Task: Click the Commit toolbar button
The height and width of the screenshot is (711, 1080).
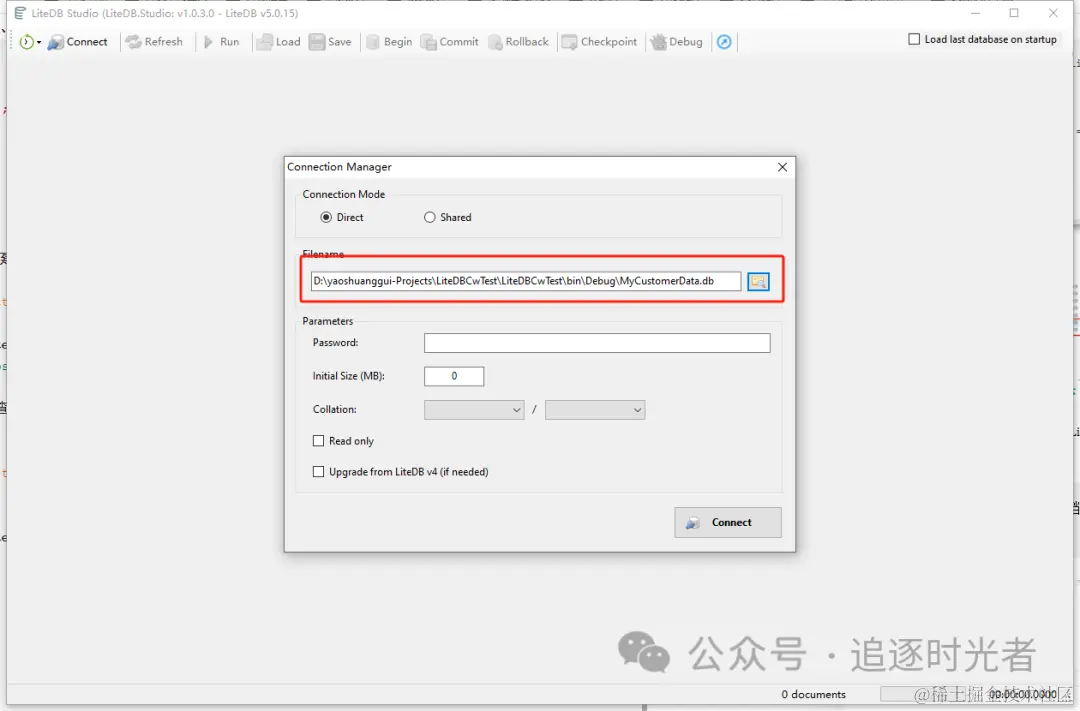Action: point(450,42)
